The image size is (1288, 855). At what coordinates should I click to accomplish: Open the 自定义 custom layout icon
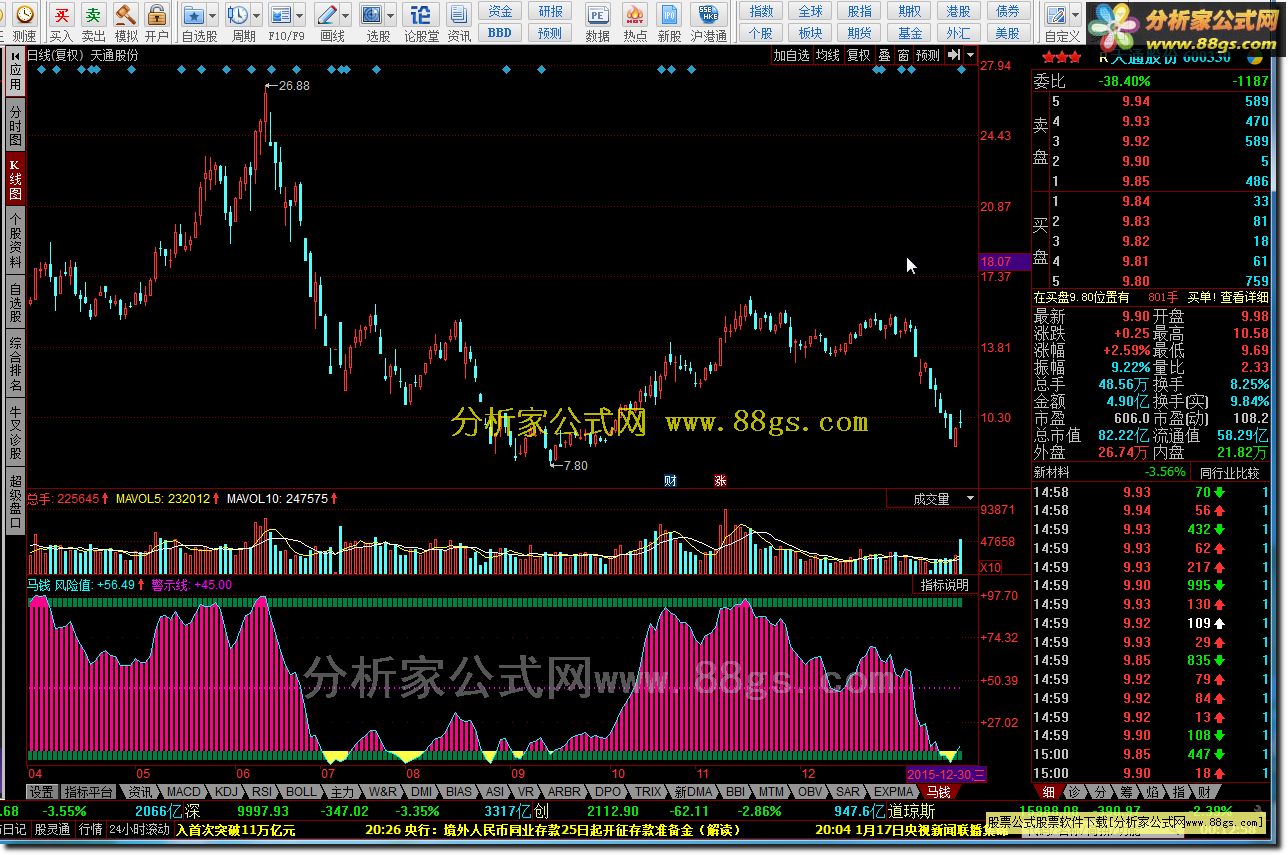click(1055, 15)
